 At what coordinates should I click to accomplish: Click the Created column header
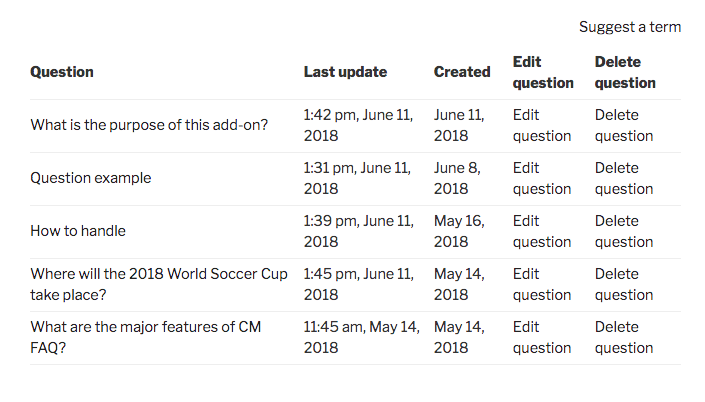(462, 72)
